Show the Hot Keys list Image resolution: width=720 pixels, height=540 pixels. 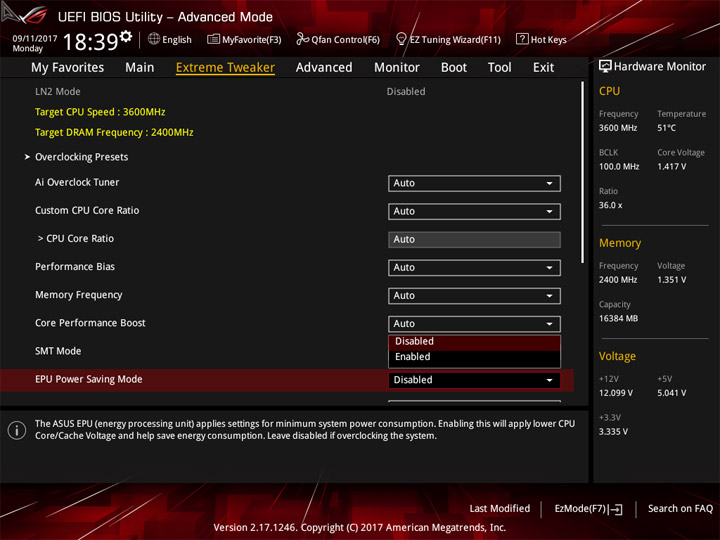[541, 39]
